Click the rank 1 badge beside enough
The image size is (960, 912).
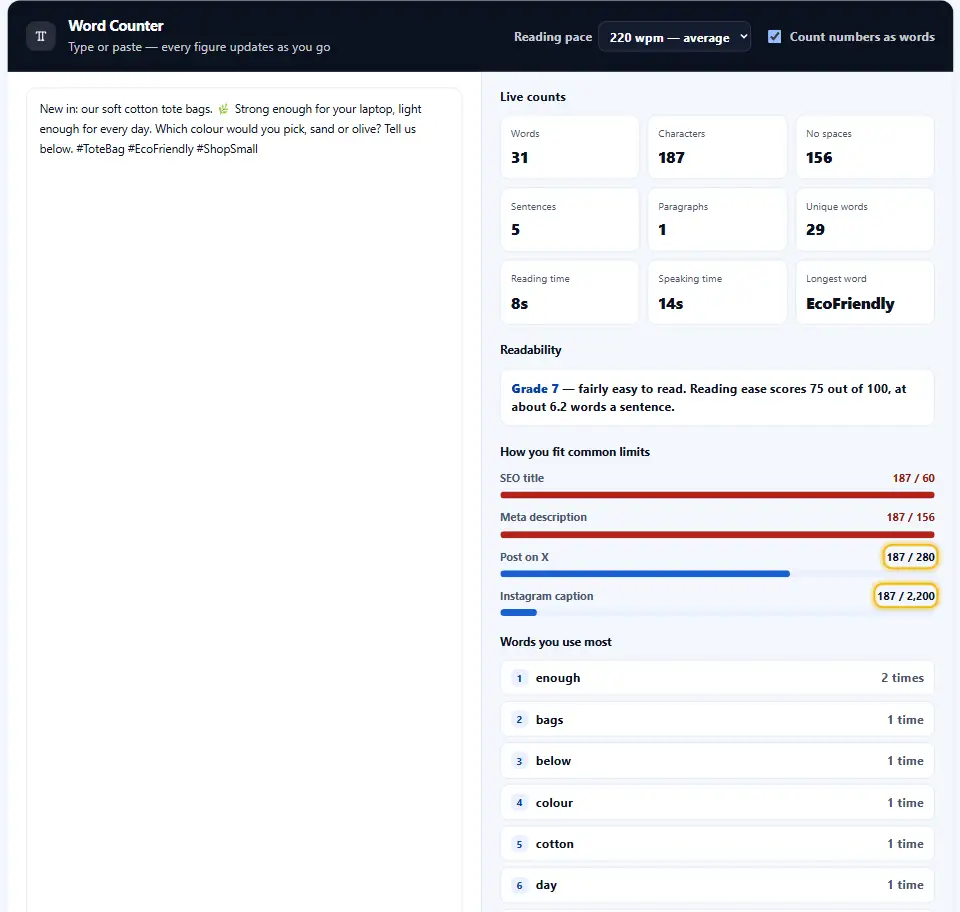click(519, 678)
